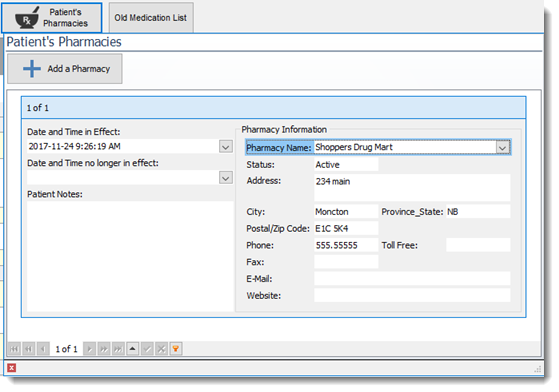Click the red X icon at bottom
This screenshot has width=559, height=392.
point(11,368)
